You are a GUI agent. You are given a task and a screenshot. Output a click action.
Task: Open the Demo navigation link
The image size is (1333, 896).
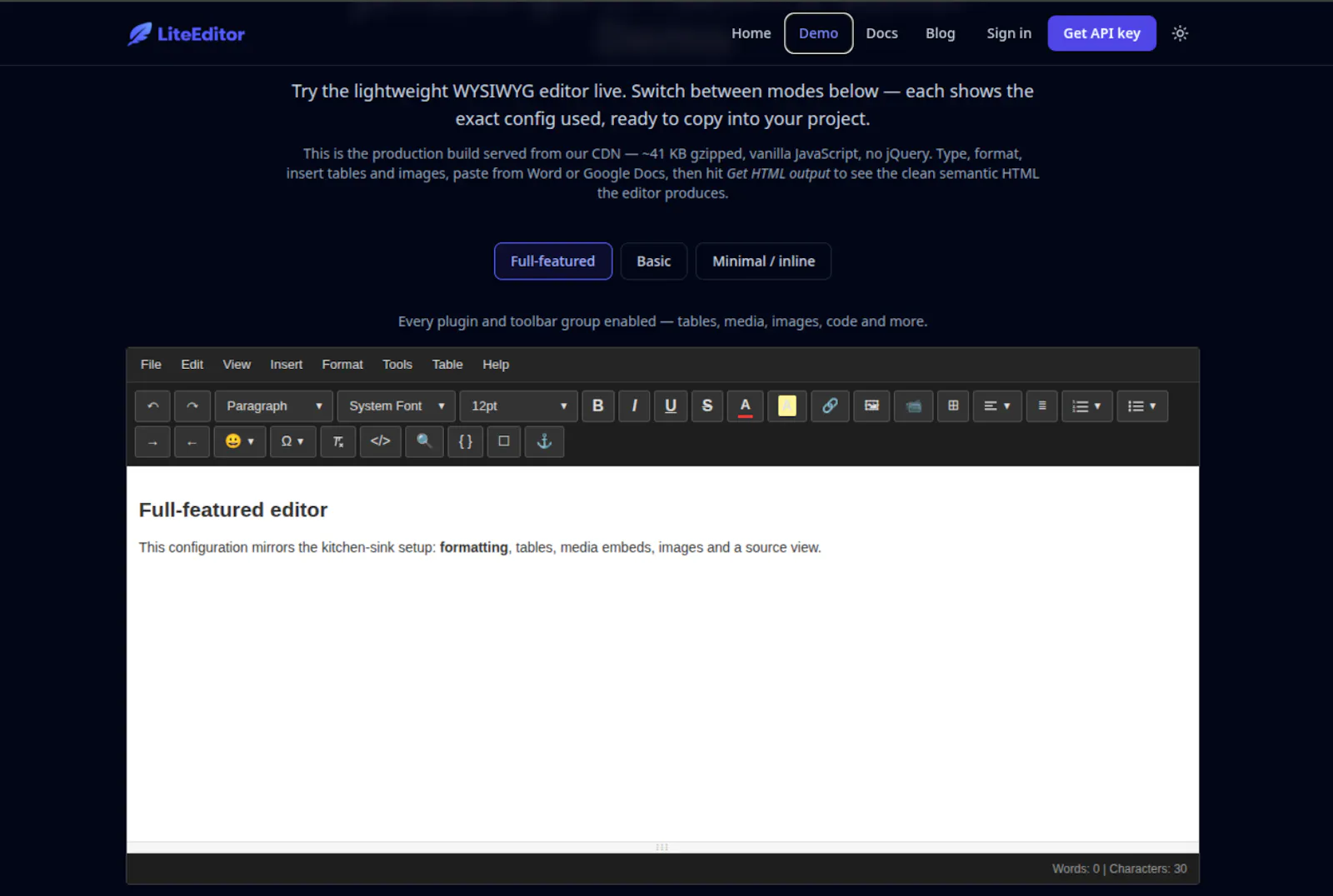819,33
